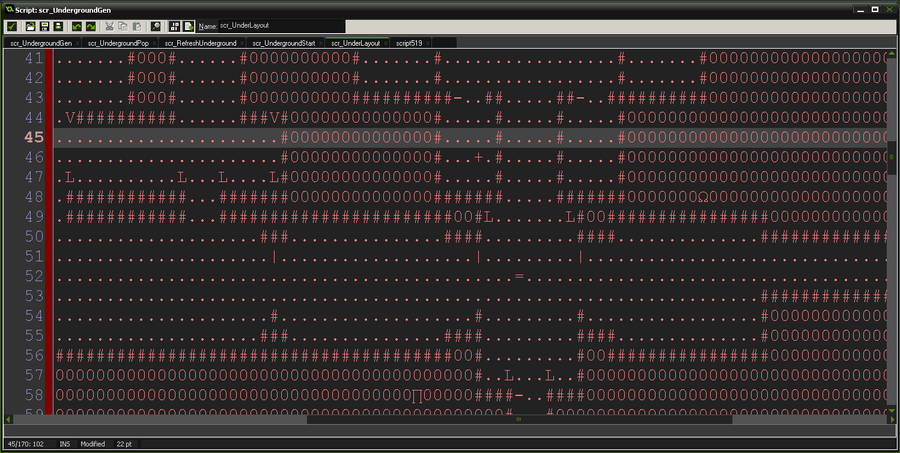The width and height of the screenshot is (900, 453).
Task: Paste from clipboard icon
Action: pyautogui.click(x=137, y=26)
